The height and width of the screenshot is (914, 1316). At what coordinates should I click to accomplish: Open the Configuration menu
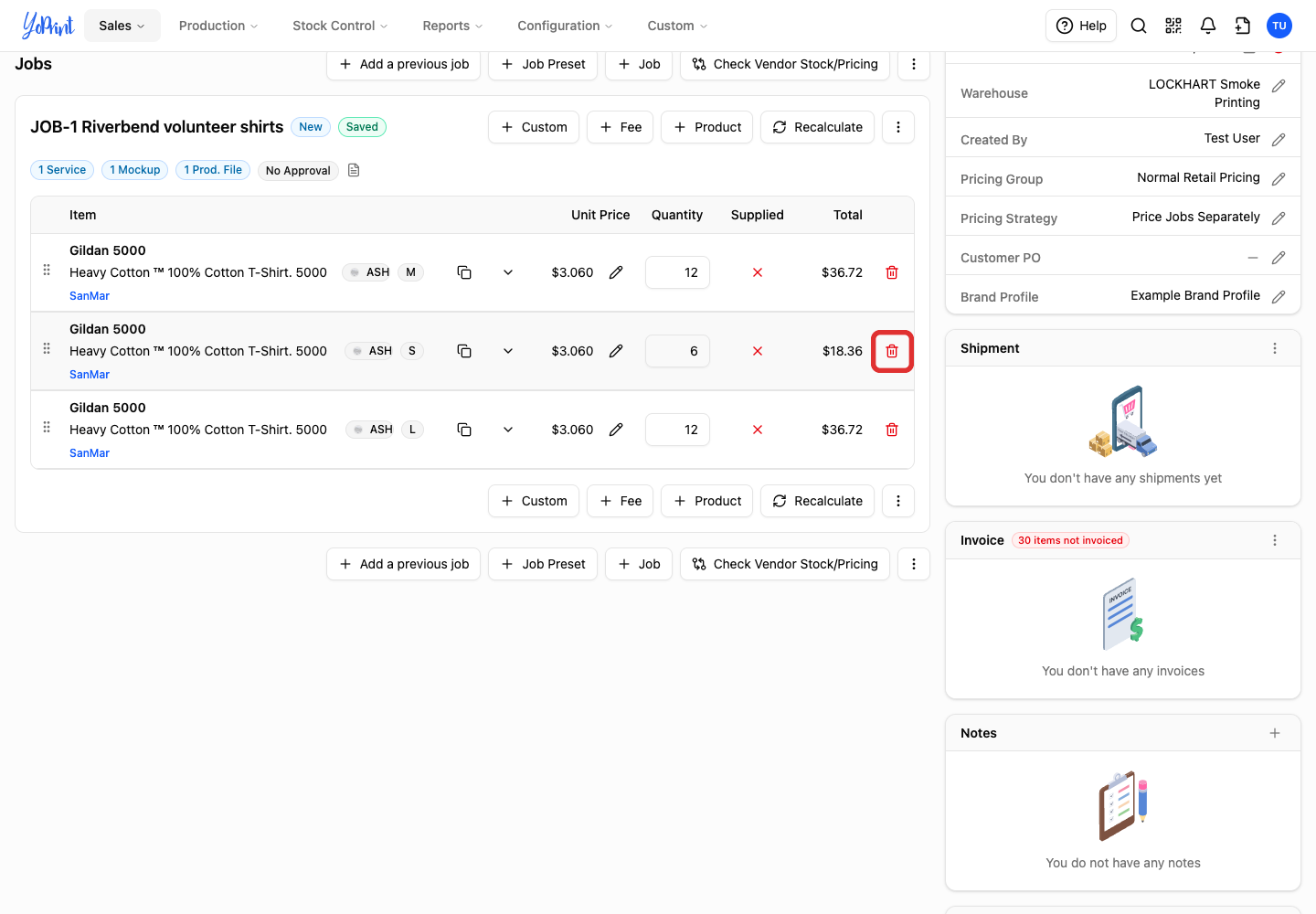(565, 26)
